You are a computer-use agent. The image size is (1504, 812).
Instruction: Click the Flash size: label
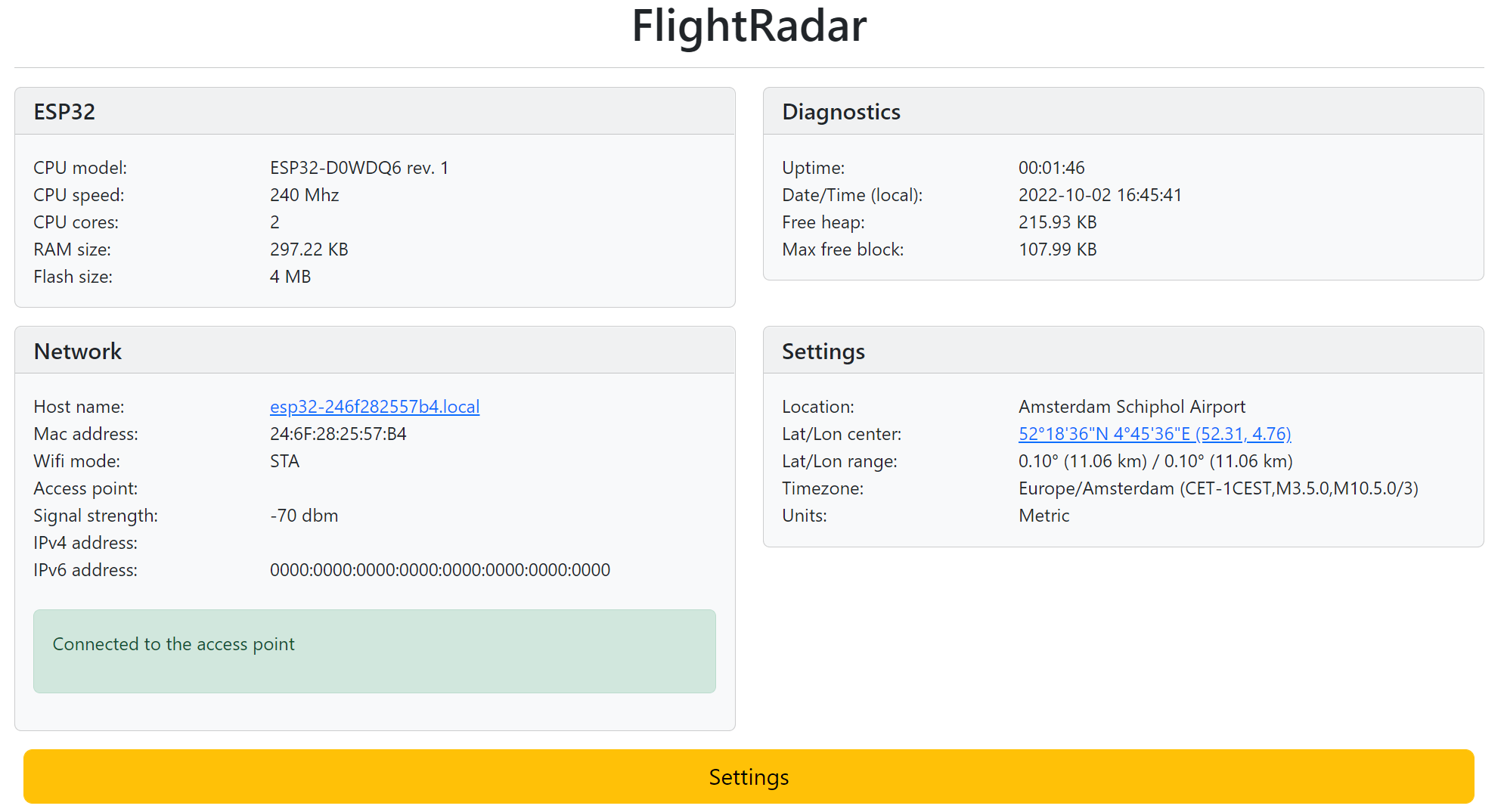(x=73, y=277)
